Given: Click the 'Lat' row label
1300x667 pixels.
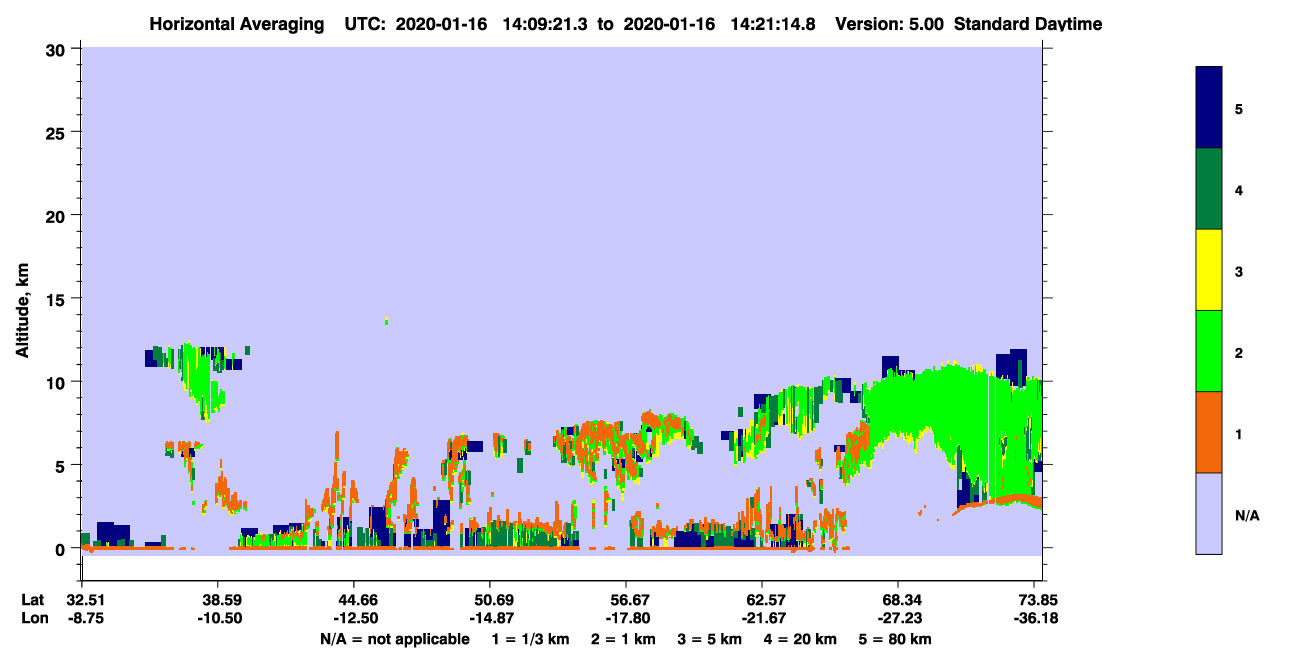Looking at the screenshot, I should tap(32, 600).
